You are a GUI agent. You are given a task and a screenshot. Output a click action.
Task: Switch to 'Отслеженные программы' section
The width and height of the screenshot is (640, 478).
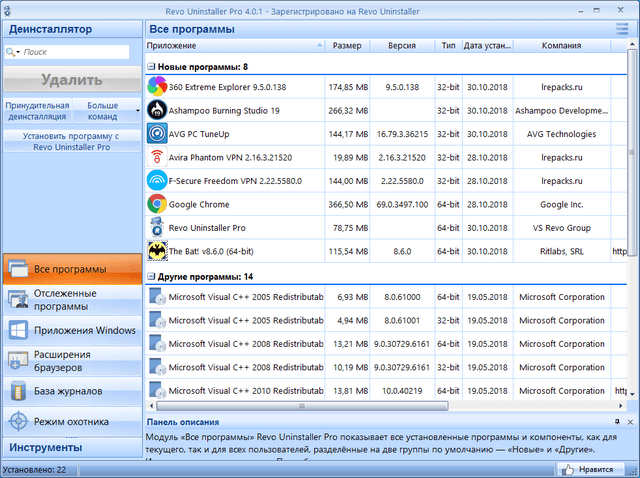pos(71,300)
